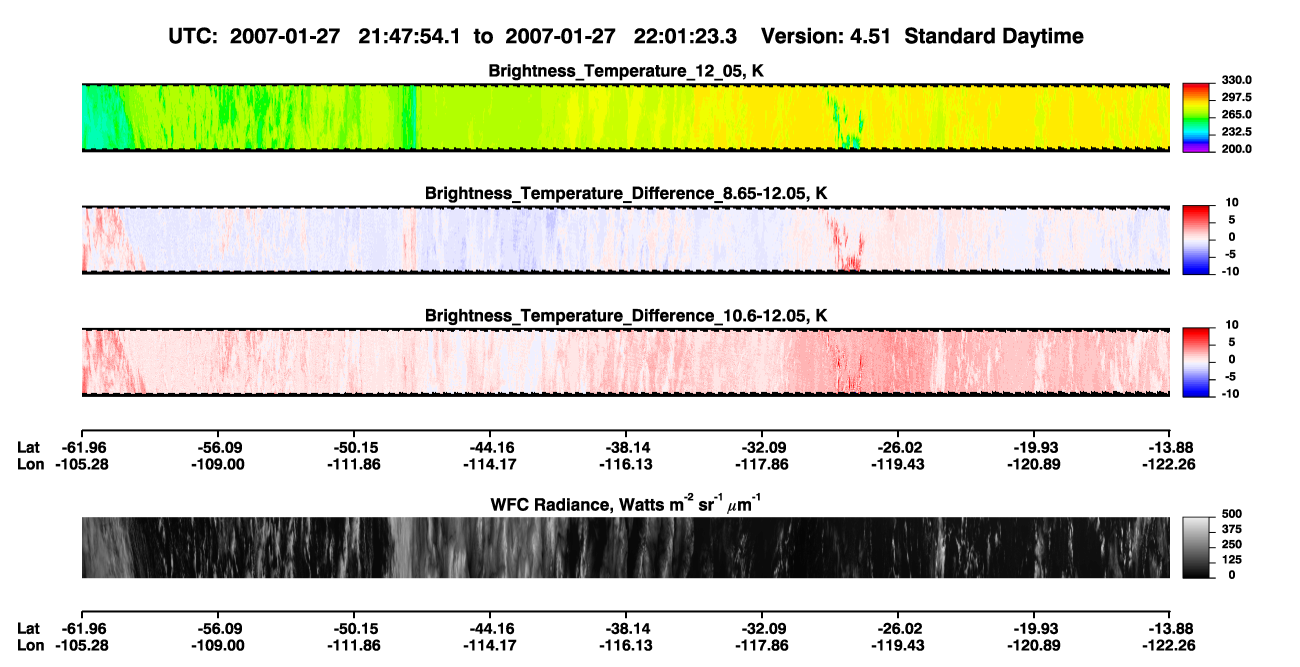This screenshot has height=667, width=1300.
Task: Click longitude -114.17 on the bottom-most axis
Action: point(490,646)
